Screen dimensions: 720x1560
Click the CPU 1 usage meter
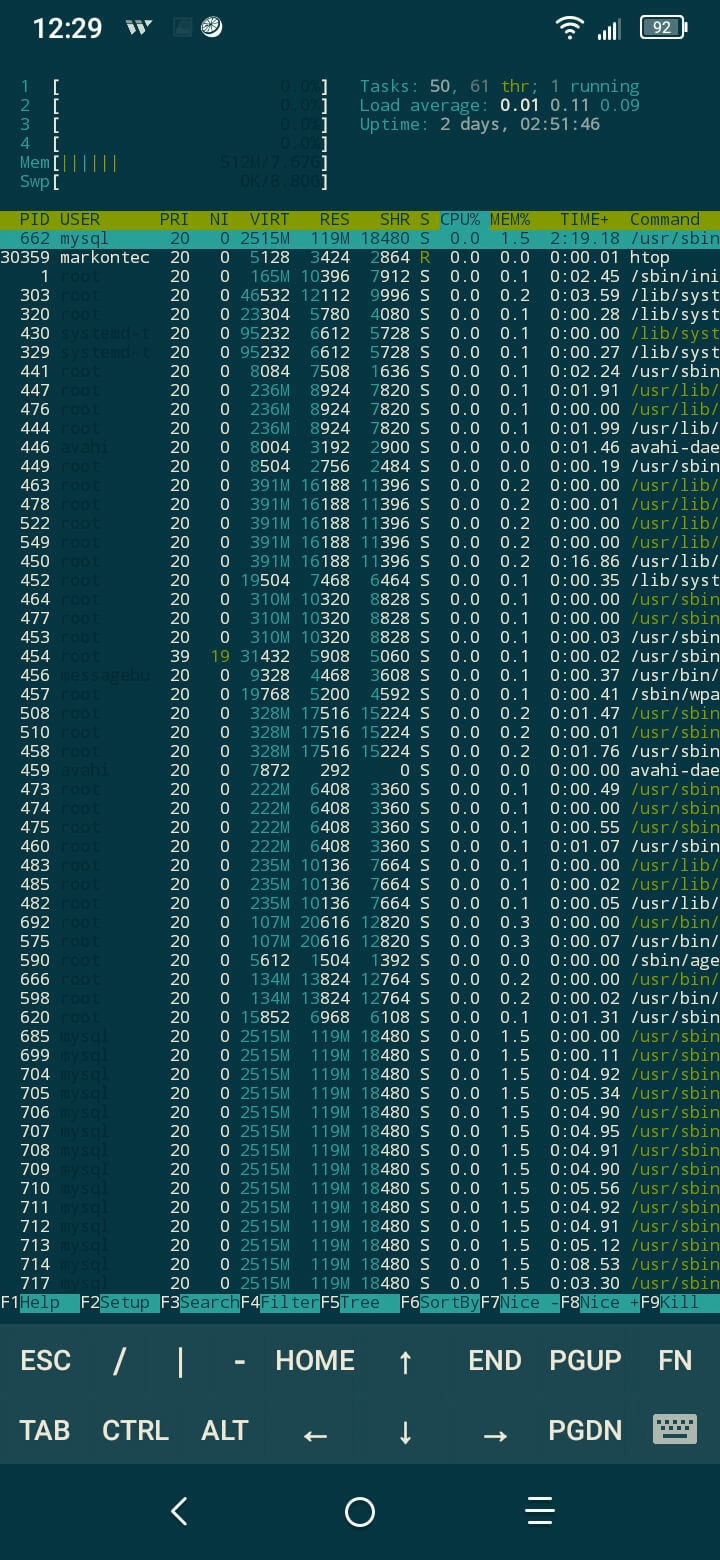coord(175,87)
